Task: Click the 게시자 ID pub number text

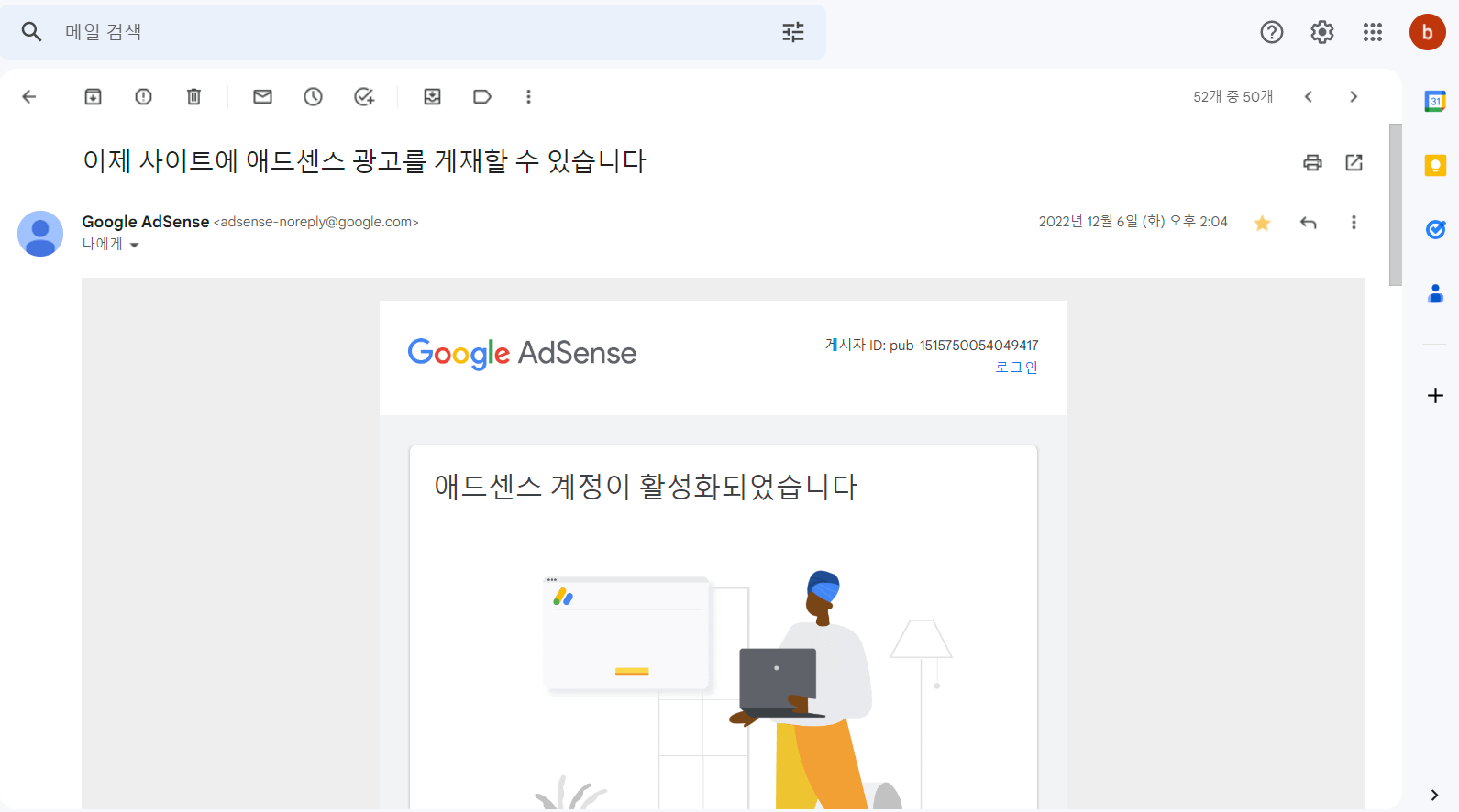Action: [x=932, y=346]
